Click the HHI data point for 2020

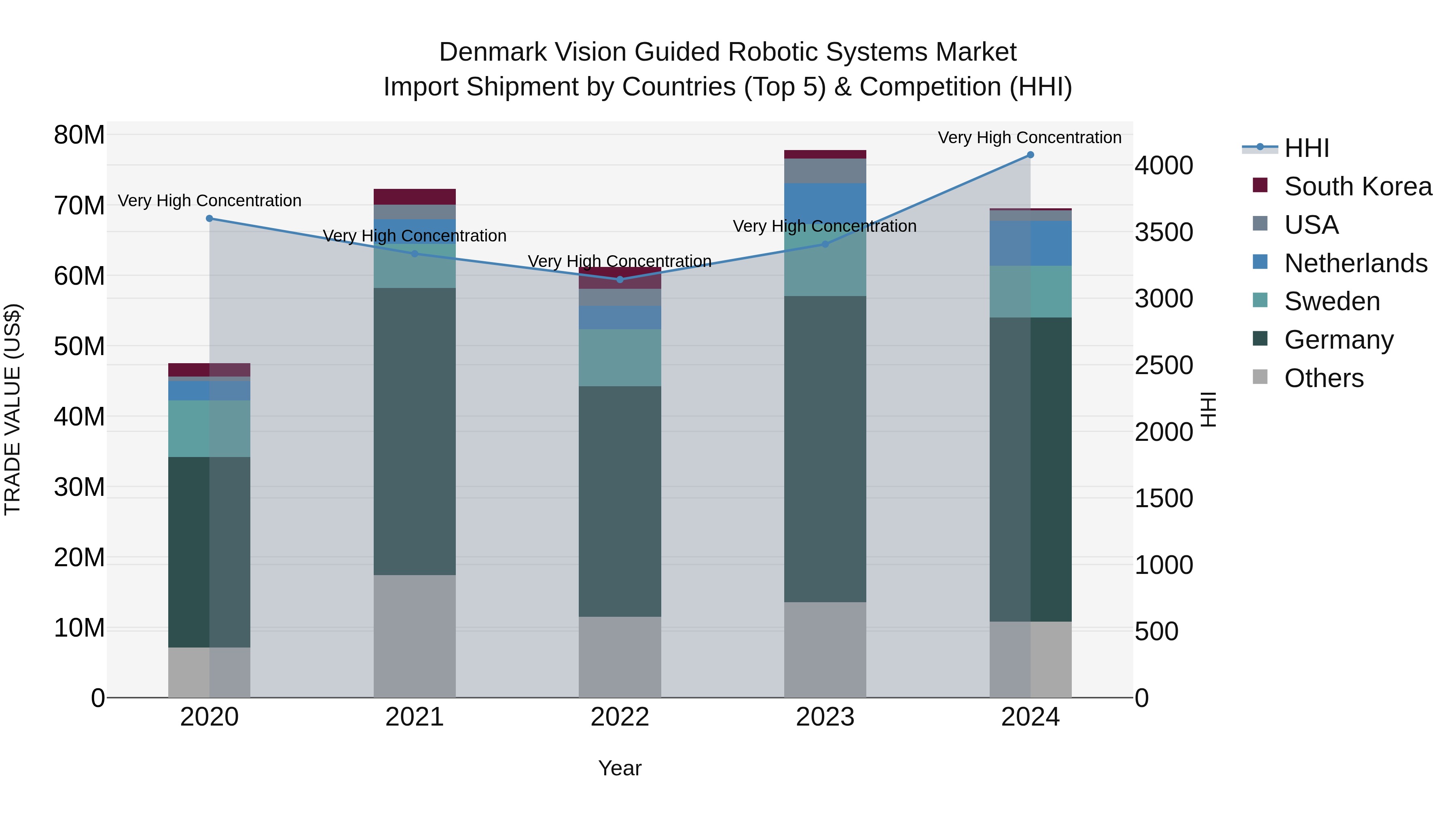(209, 218)
